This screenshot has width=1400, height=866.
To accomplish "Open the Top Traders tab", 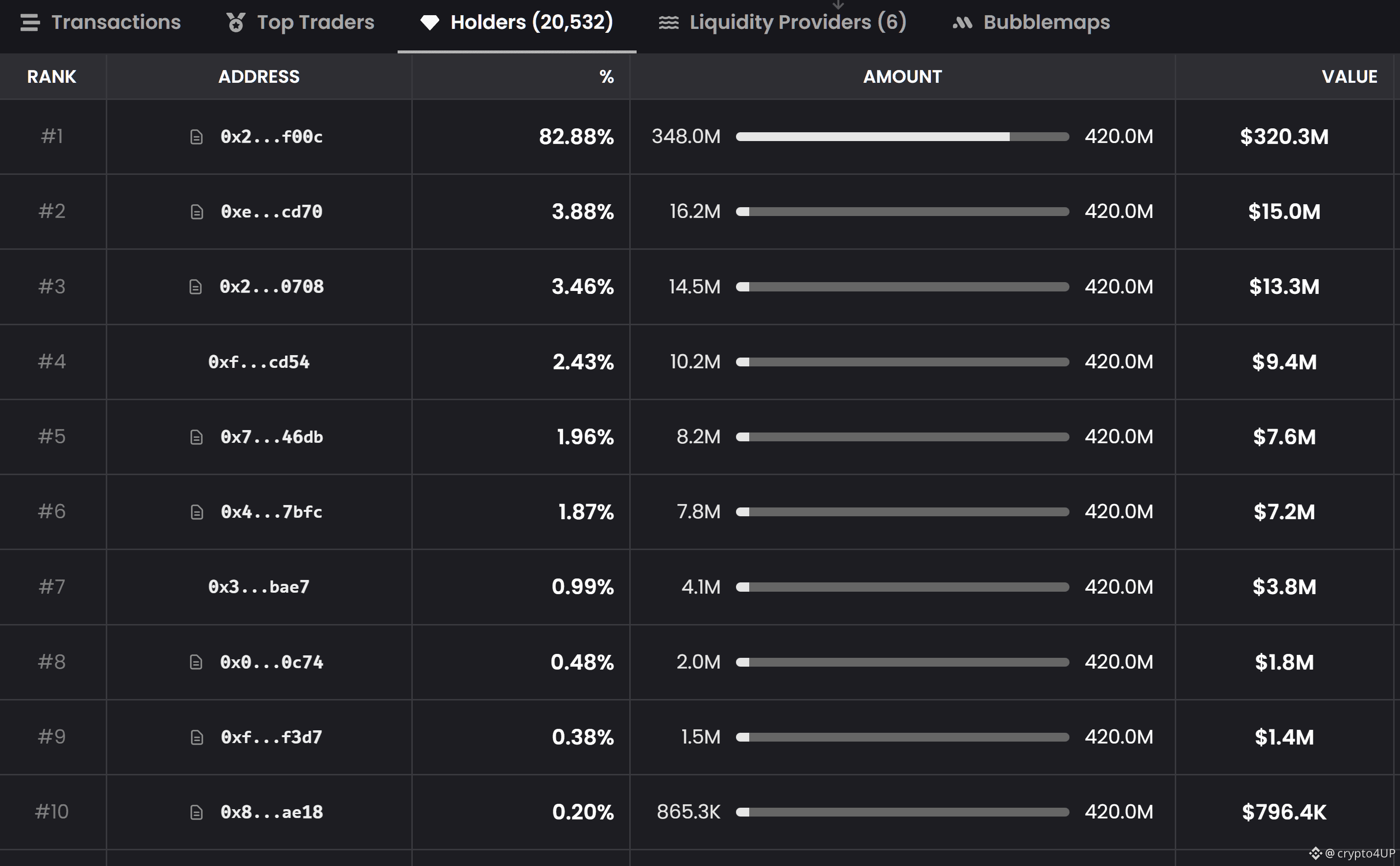I will [x=315, y=23].
